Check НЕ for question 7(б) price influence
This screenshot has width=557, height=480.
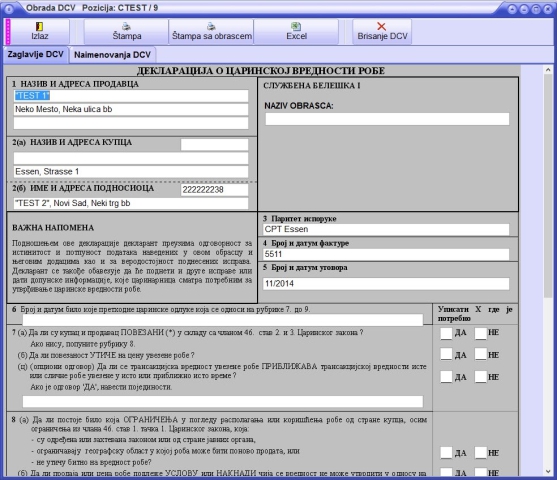(x=481, y=354)
